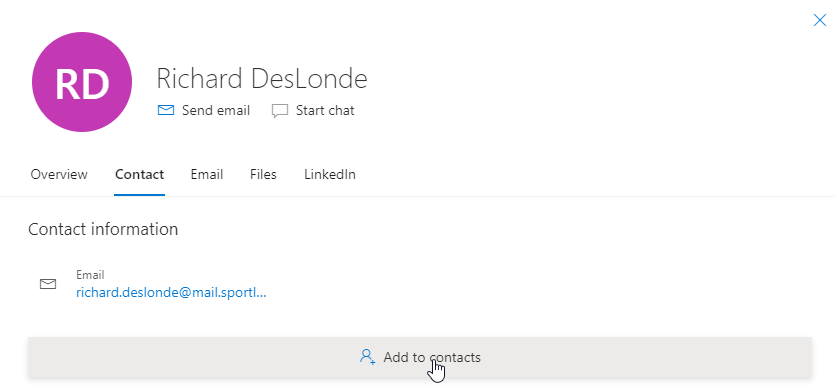
Task: Click the small Email field label
Action: coord(90,275)
